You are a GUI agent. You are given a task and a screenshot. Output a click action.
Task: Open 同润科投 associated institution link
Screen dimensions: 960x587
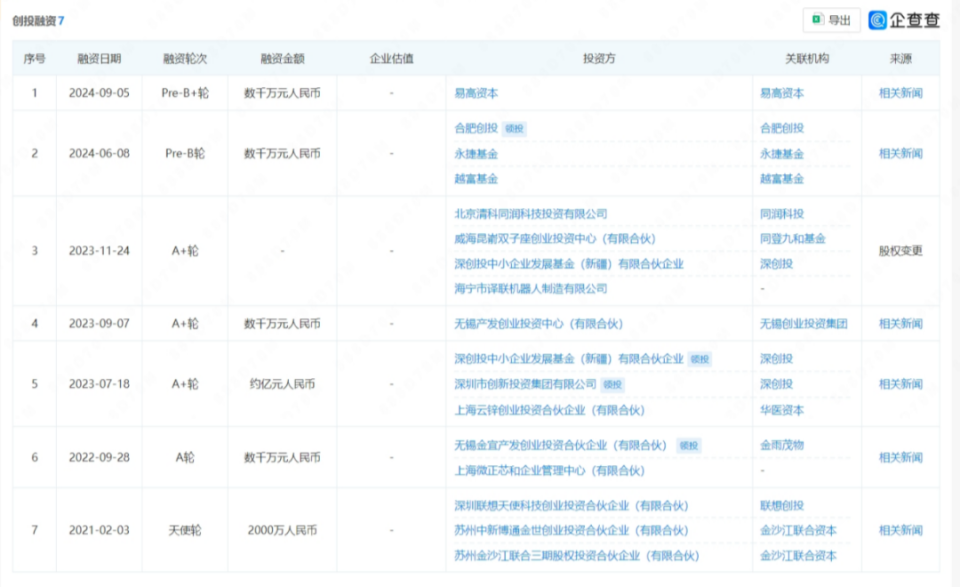782,214
